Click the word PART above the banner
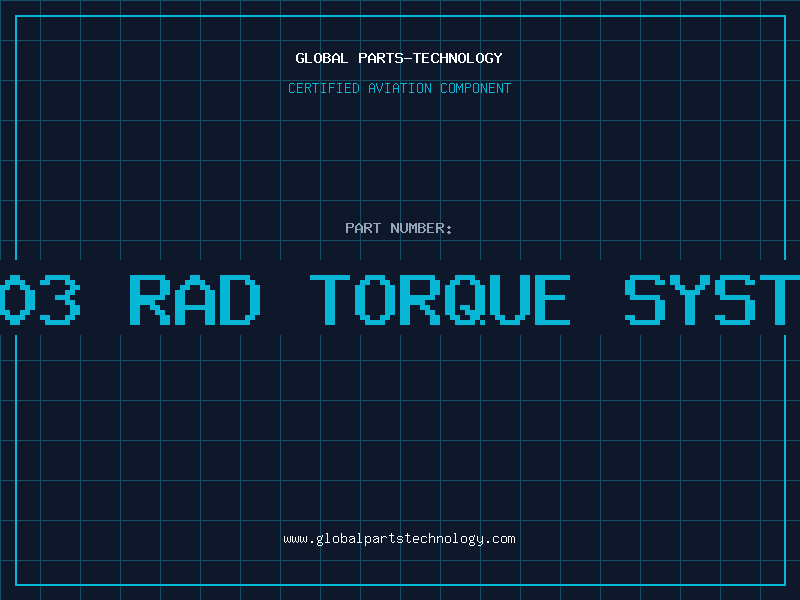This screenshot has height=600, width=800. tap(364, 229)
